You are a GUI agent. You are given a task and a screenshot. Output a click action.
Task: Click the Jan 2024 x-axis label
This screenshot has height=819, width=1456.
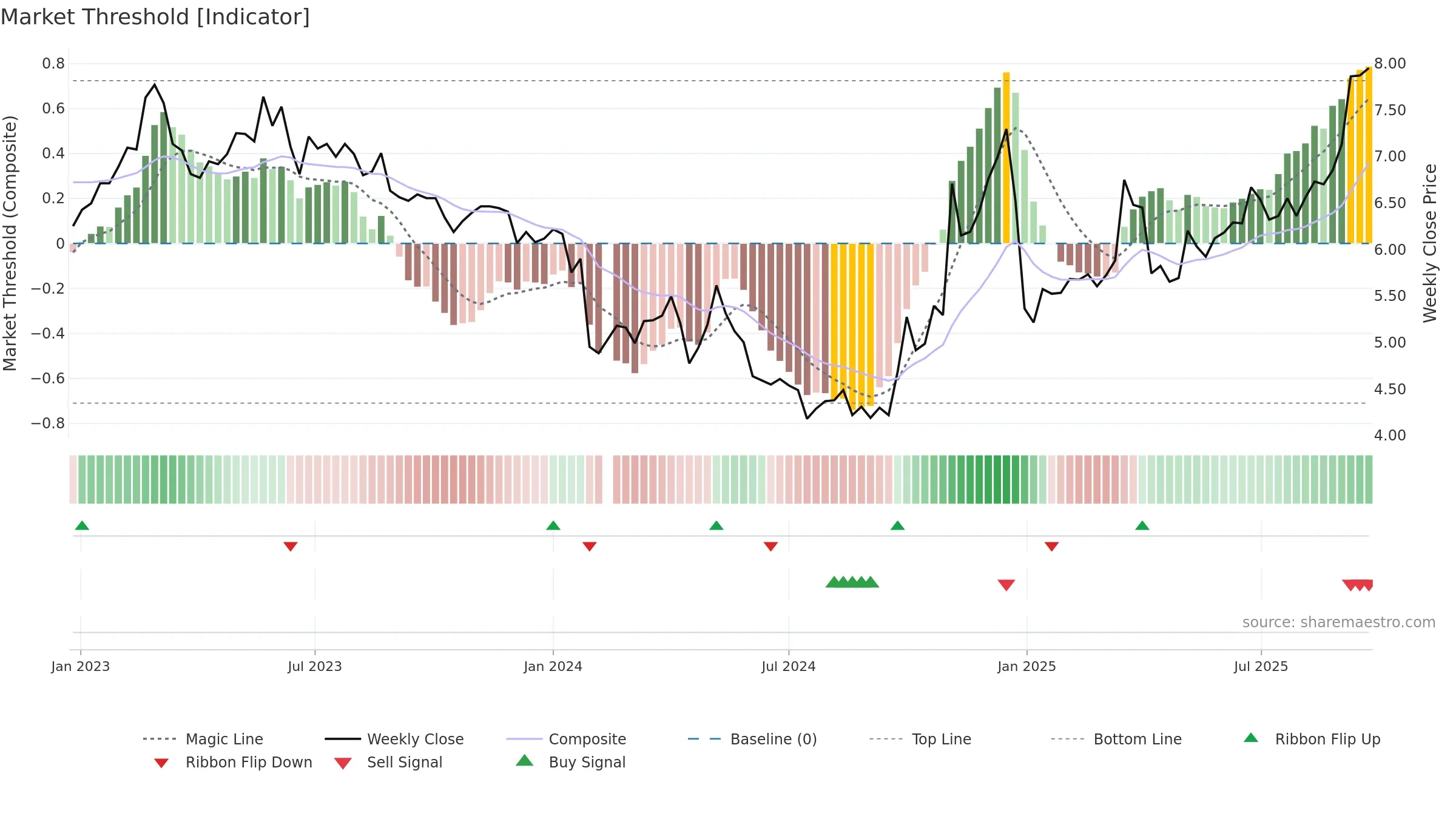click(553, 666)
